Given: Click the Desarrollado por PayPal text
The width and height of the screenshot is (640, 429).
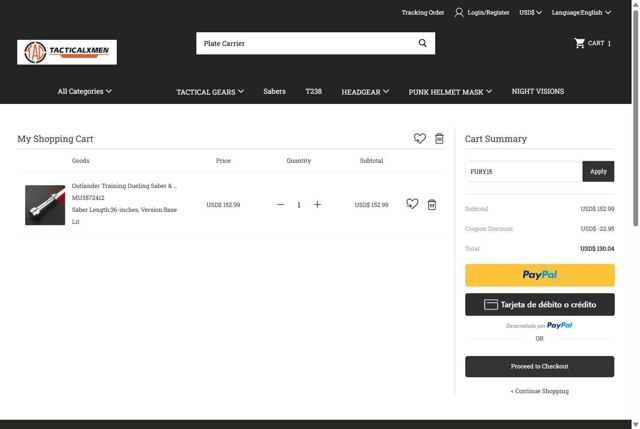Looking at the screenshot, I should click(x=539, y=325).
